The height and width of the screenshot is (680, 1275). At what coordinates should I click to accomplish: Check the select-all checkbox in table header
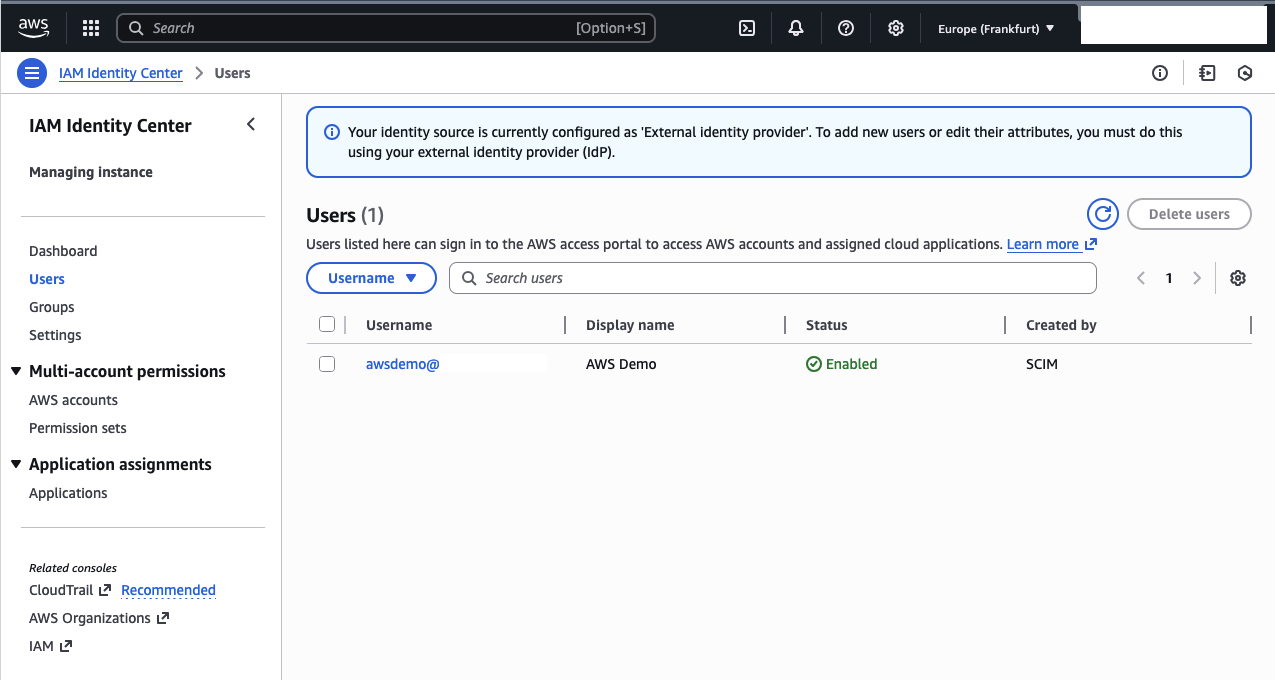click(x=327, y=324)
